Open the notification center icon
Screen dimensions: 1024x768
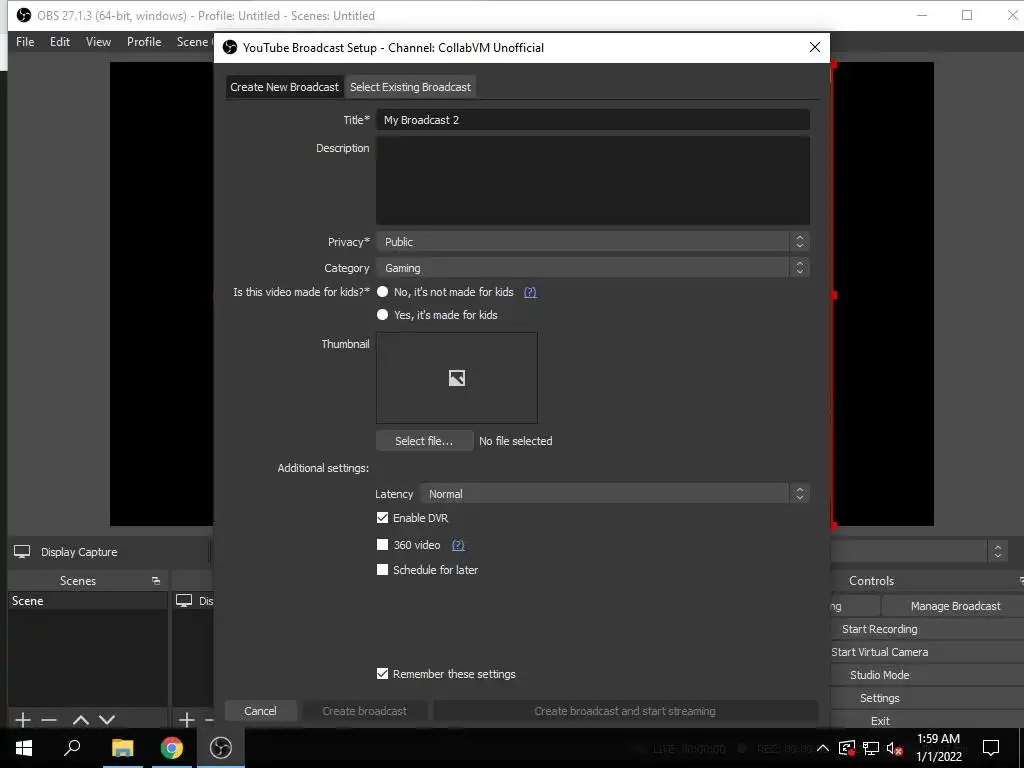click(x=991, y=748)
